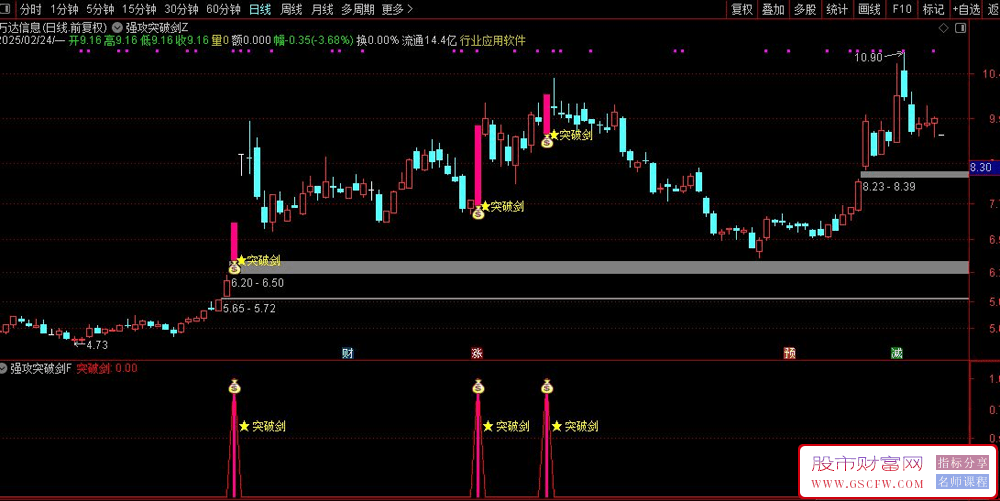Click the 名师课程 link in banner
The width and height of the screenshot is (1000, 501).
[x=962, y=482]
